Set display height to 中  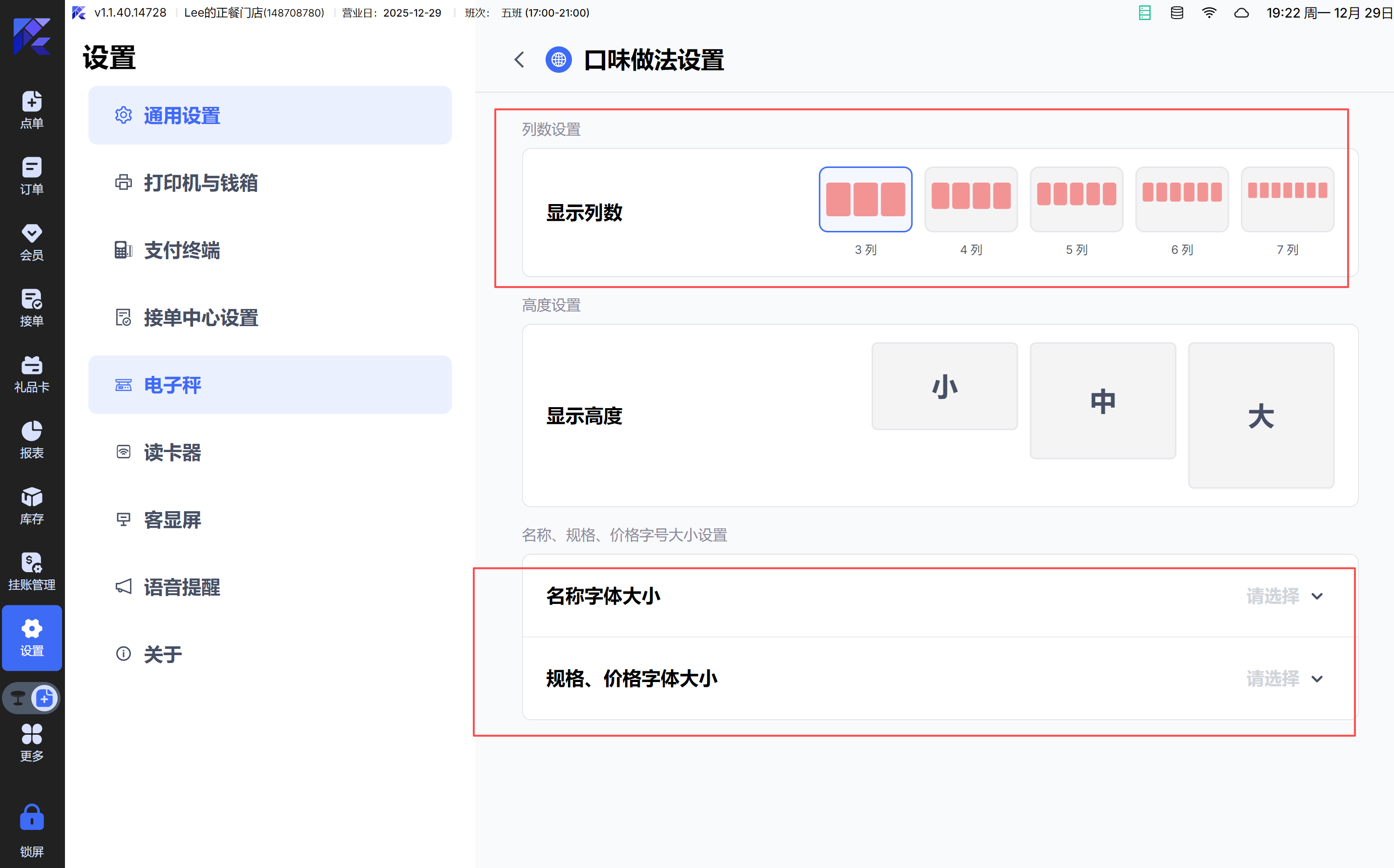click(1102, 401)
